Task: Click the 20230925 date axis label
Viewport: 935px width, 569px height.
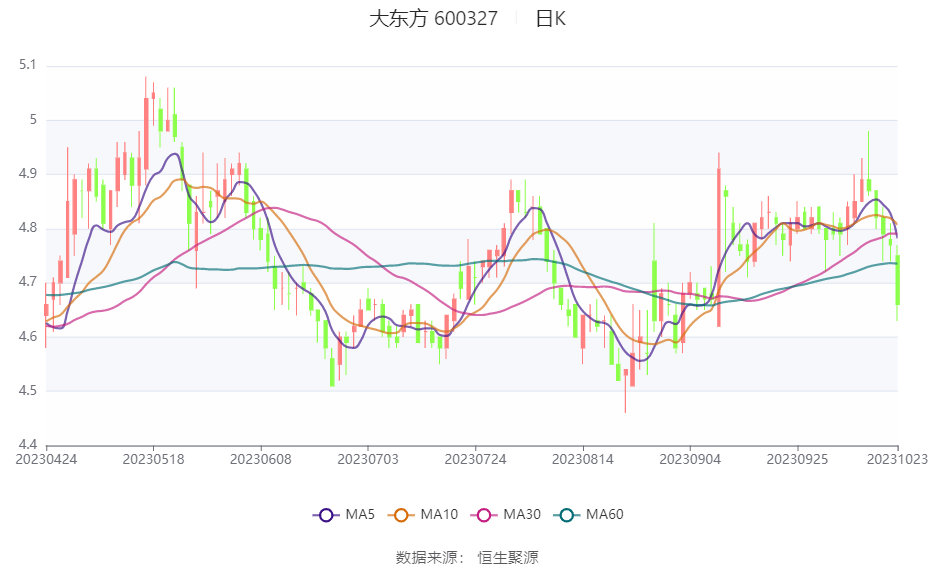Action: click(x=797, y=459)
